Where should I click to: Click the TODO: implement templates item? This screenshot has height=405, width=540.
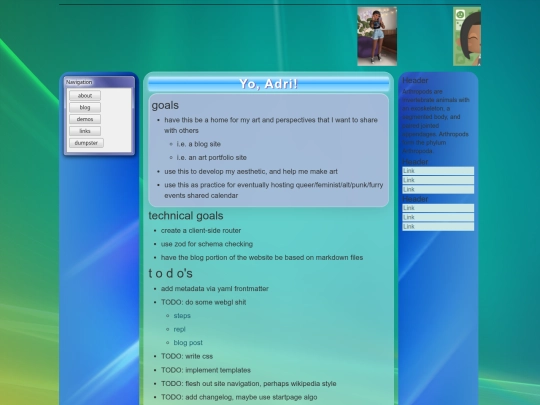tap(206, 370)
